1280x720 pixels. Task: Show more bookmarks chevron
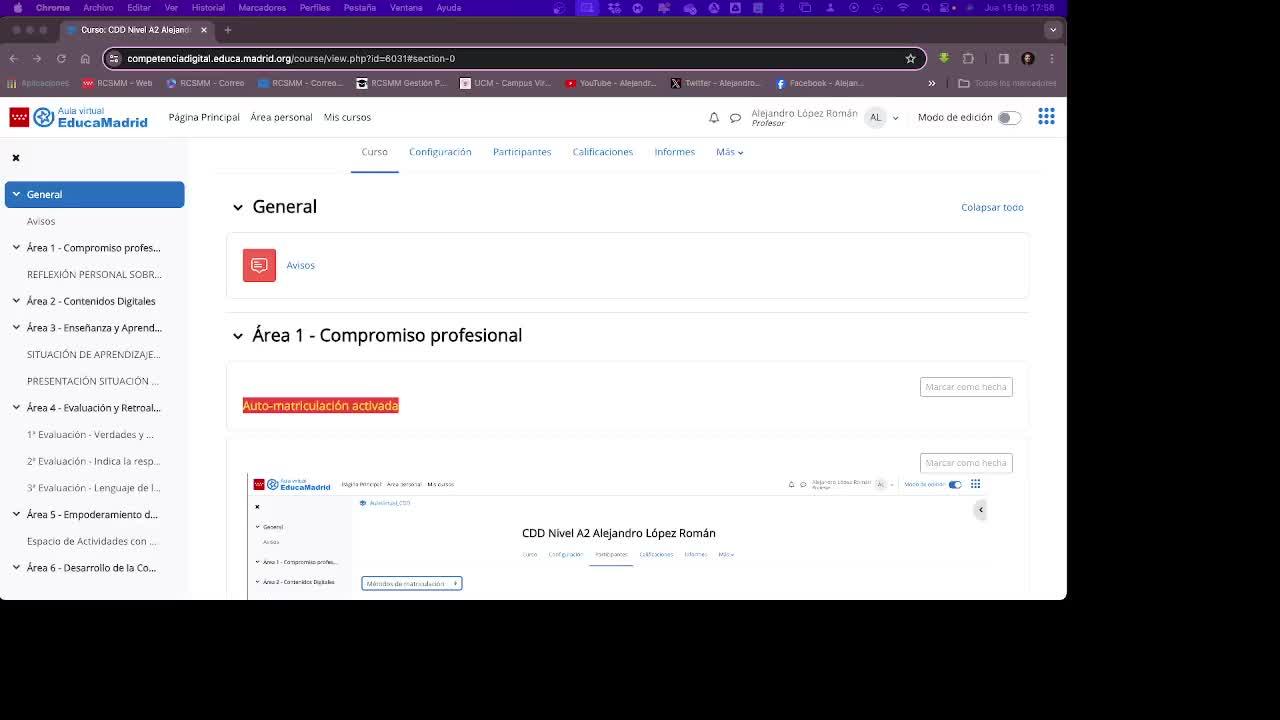932,83
